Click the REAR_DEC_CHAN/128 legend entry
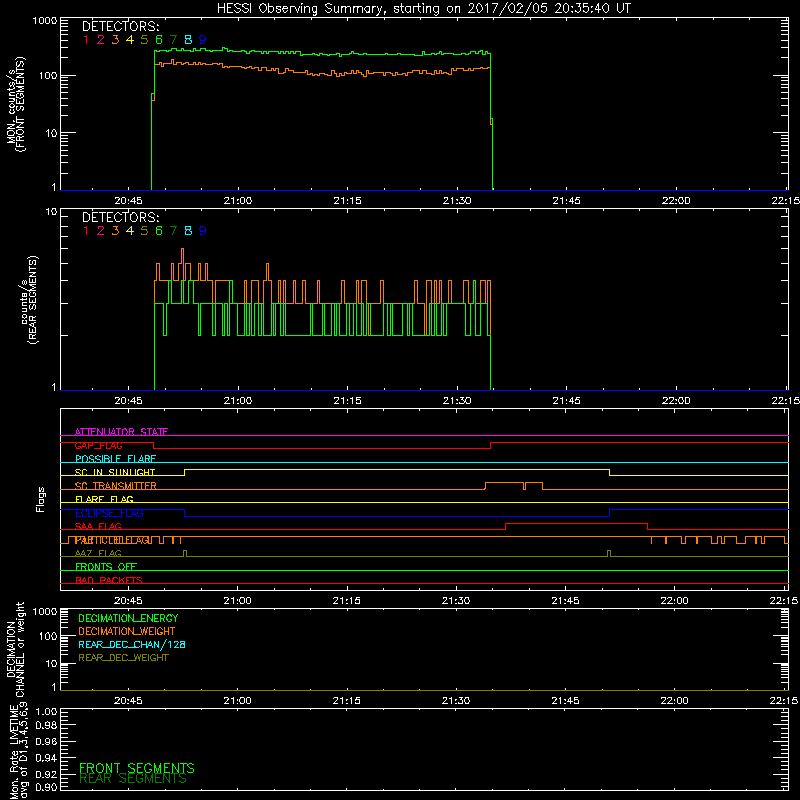The height and width of the screenshot is (800, 800). tap(132, 645)
